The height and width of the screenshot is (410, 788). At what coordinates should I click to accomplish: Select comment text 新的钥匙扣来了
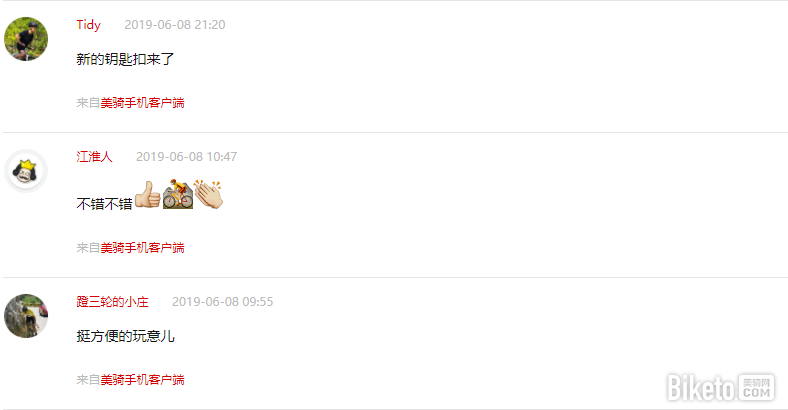[125, 59]
